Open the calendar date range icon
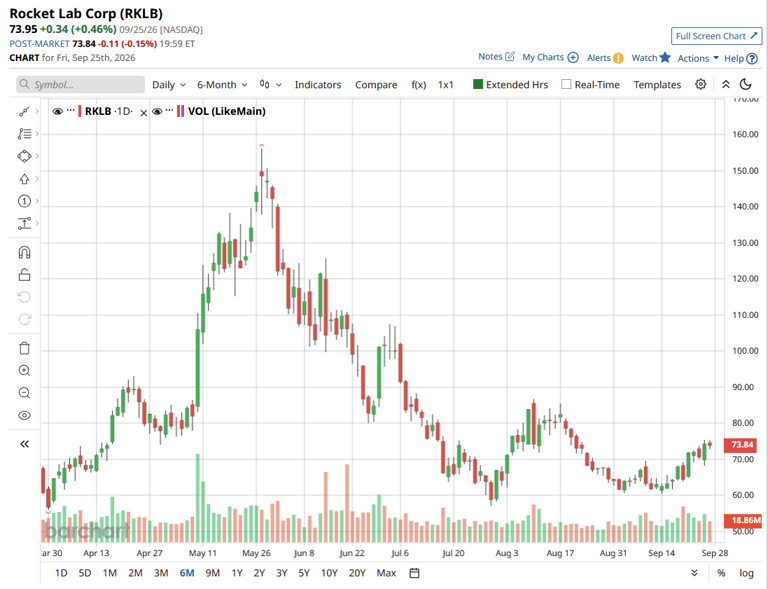768x589 pixels. [414, 573]
